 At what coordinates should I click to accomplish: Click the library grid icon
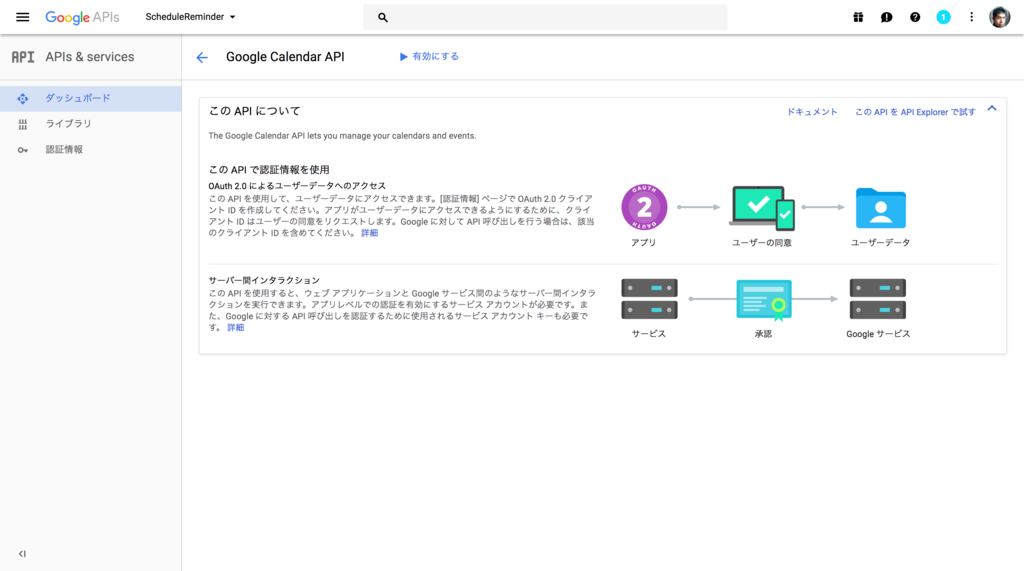point(23,124)
